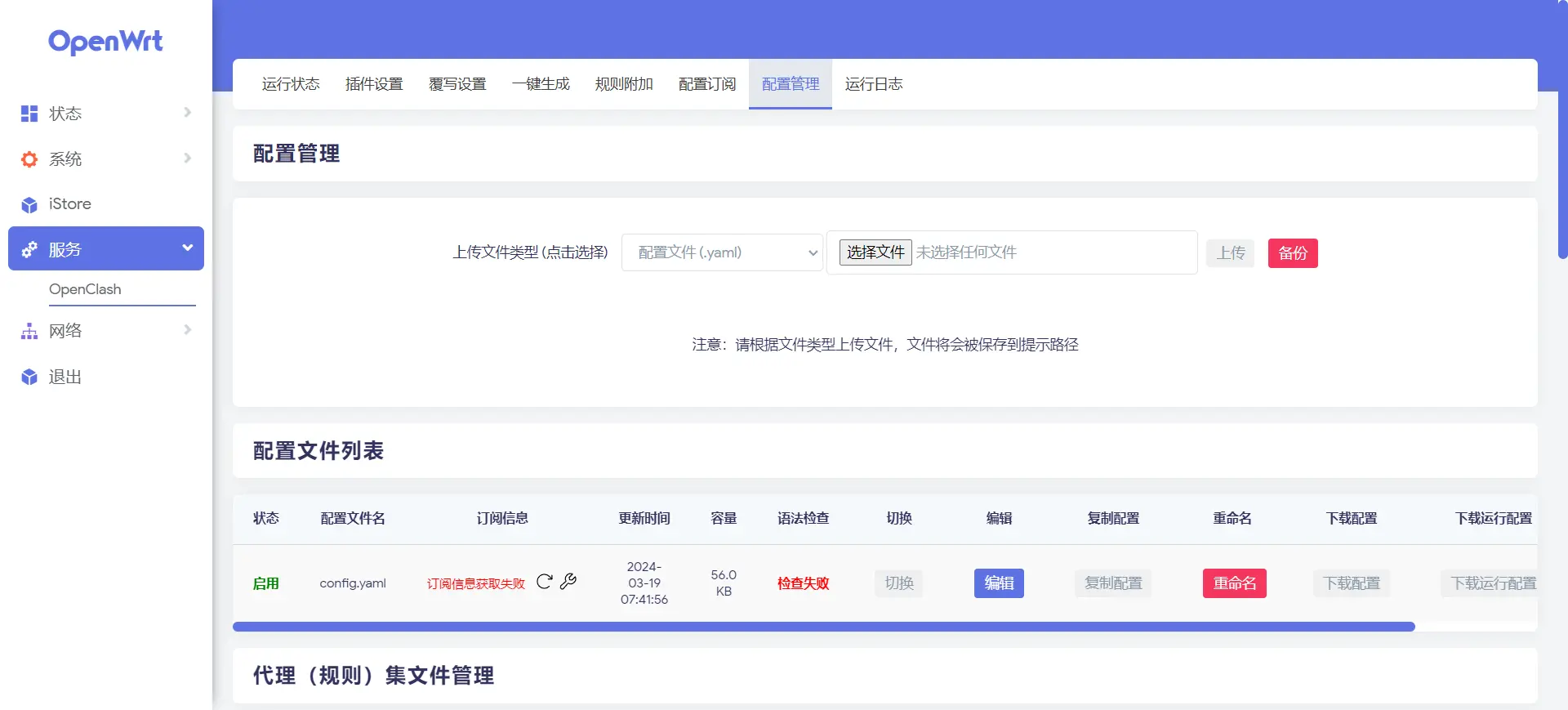Click the 下载配置 button in config.yaml row
Image resolution: width=1568 pixels, height=710 pixels.
[x=1352, y=583]
